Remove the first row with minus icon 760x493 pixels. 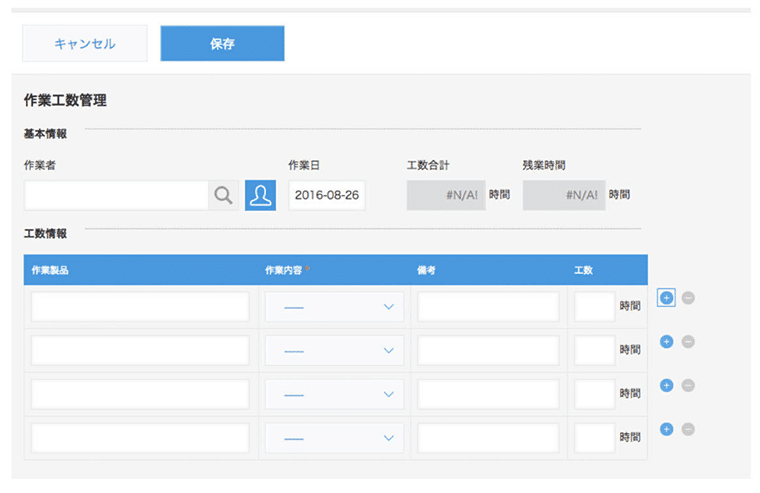(x=688, y=298)
